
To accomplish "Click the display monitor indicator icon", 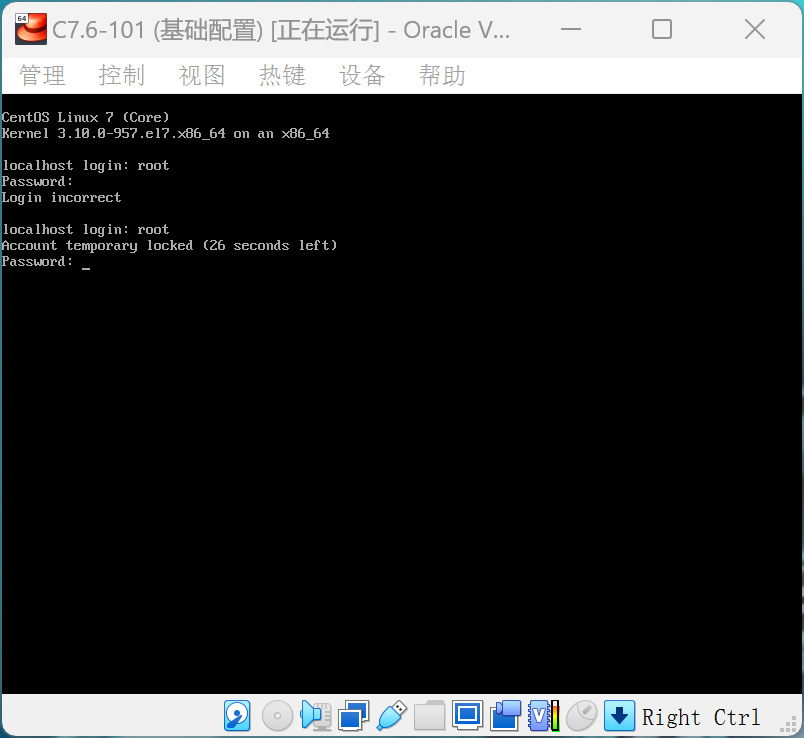I will 467,714.
